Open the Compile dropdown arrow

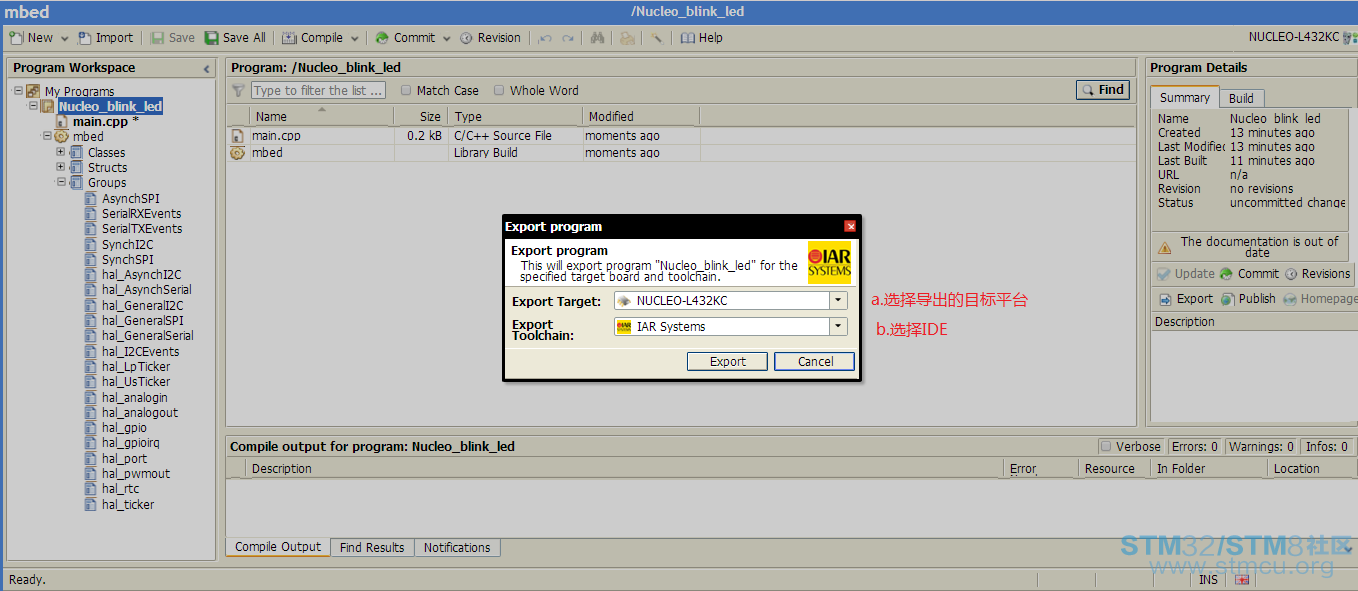354,38
